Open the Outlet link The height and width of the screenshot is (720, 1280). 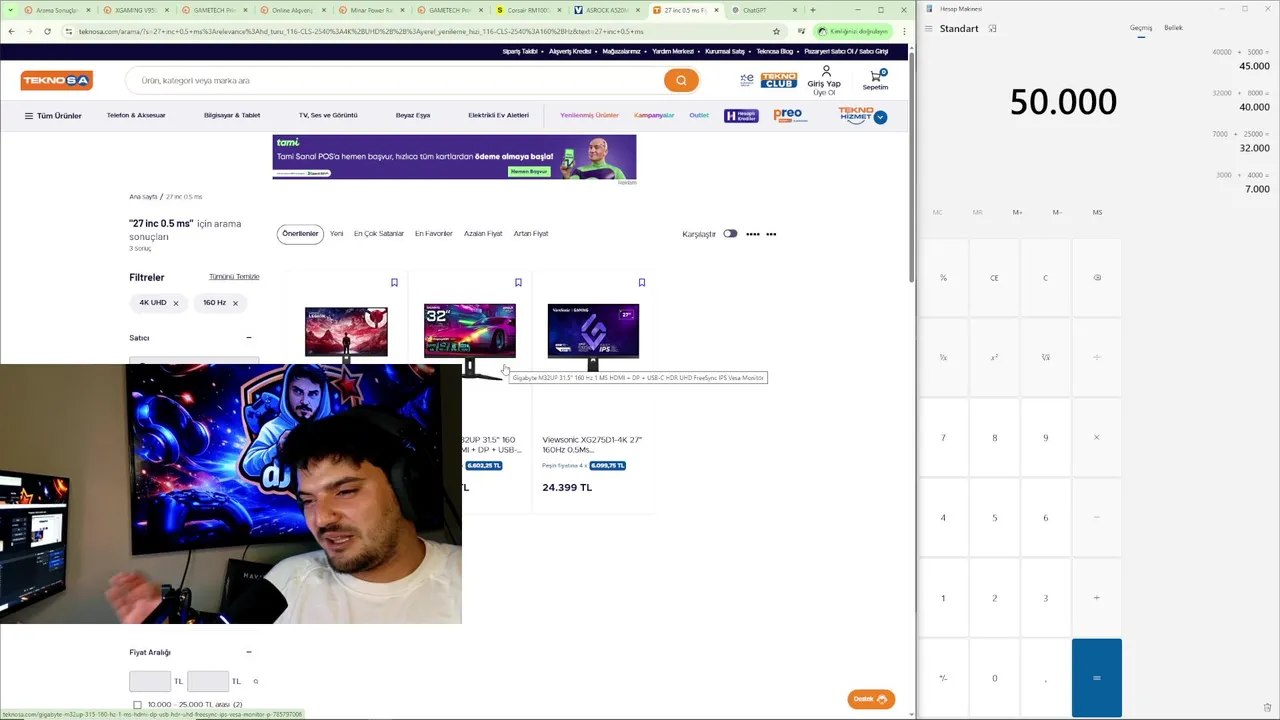click(699, 115)
